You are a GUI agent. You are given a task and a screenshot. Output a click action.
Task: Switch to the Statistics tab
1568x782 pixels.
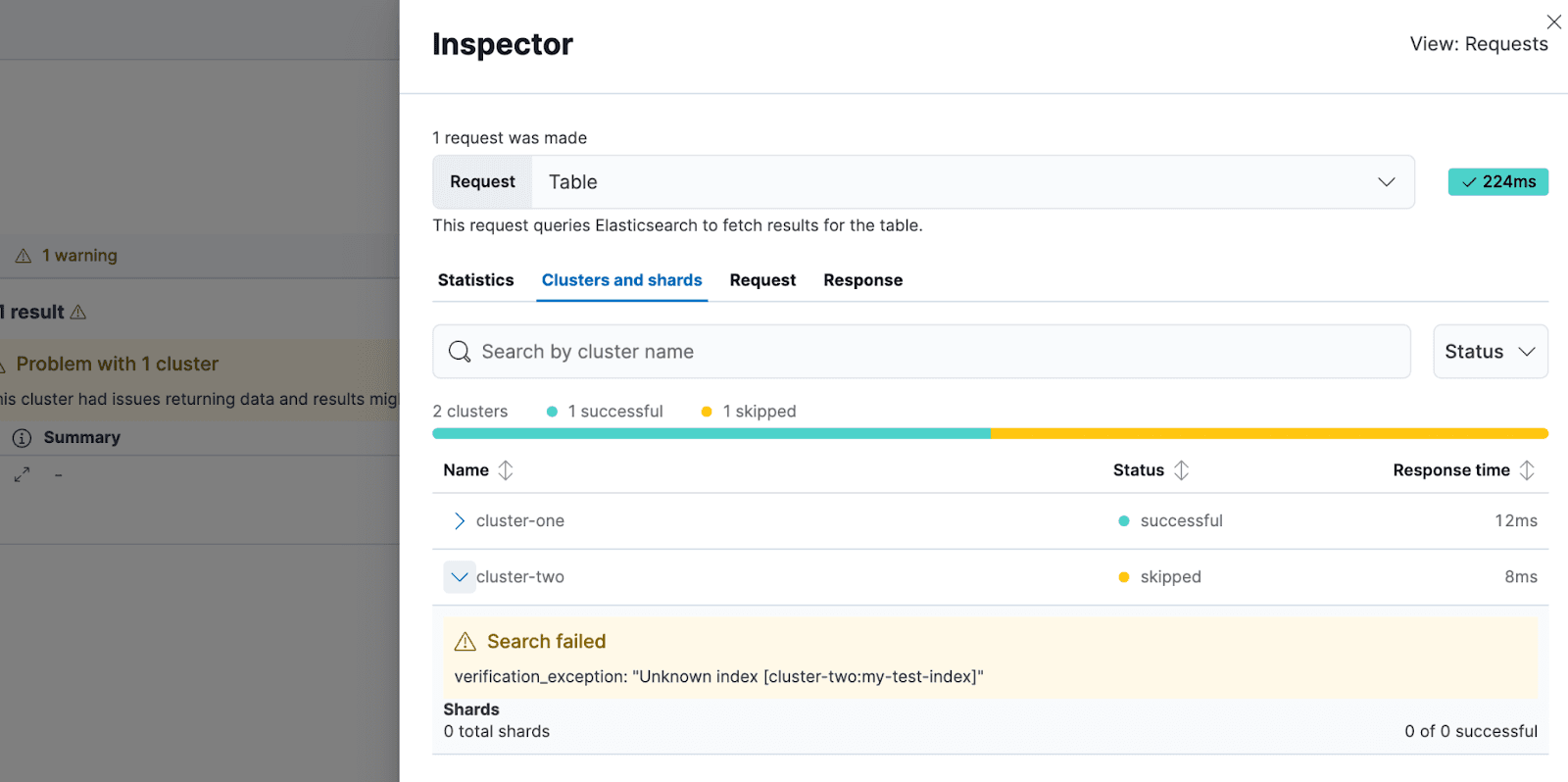click(475, 280)
